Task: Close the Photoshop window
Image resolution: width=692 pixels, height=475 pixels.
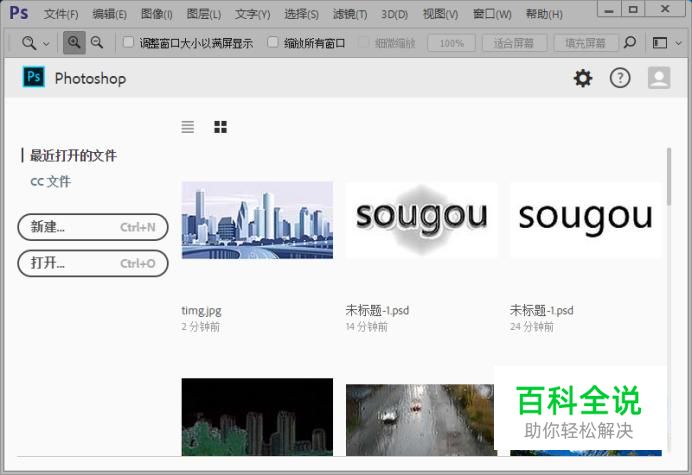Action: 666,9
